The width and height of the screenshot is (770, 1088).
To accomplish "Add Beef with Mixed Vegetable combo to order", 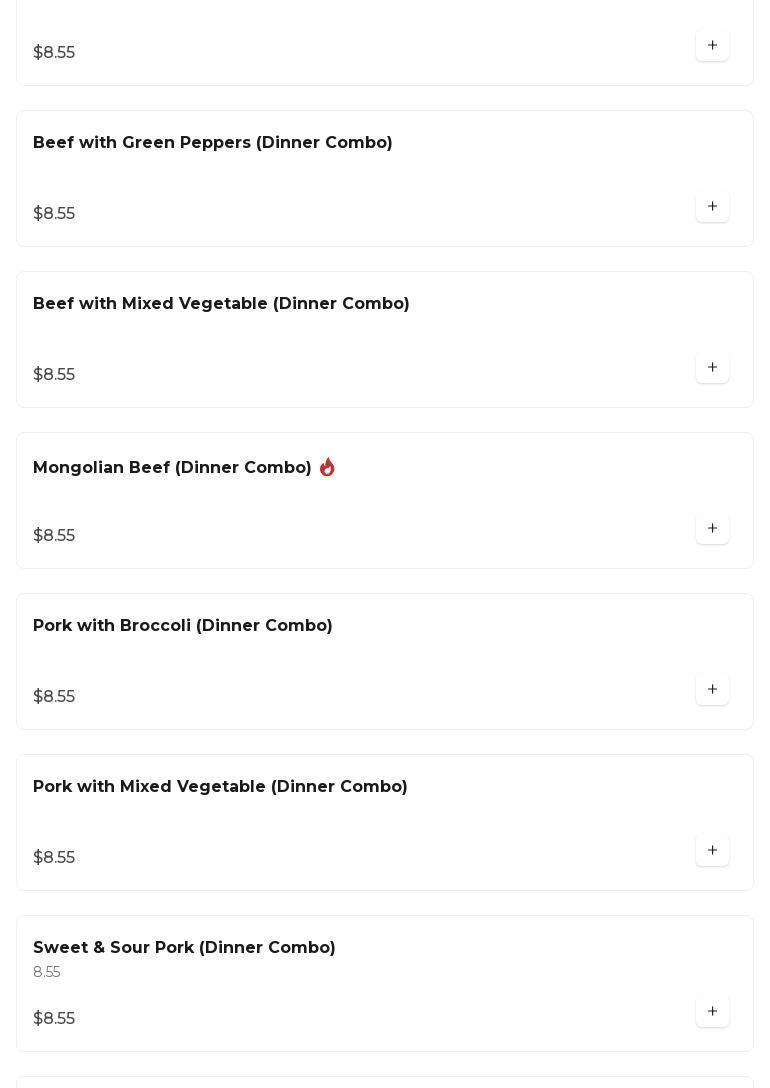I will click(x=712, y=368).
